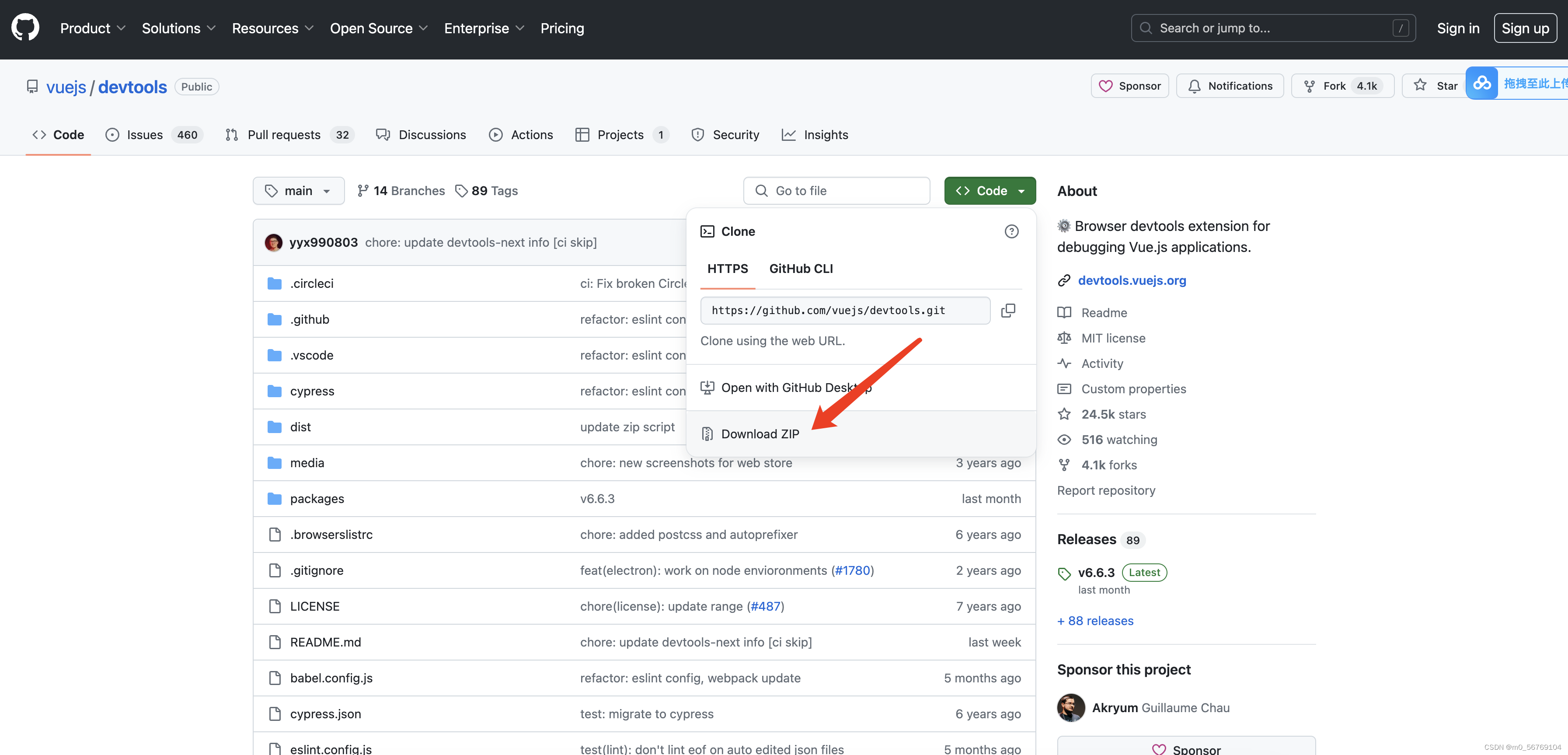Click the yyx990803 avatar image

[273, 242]
